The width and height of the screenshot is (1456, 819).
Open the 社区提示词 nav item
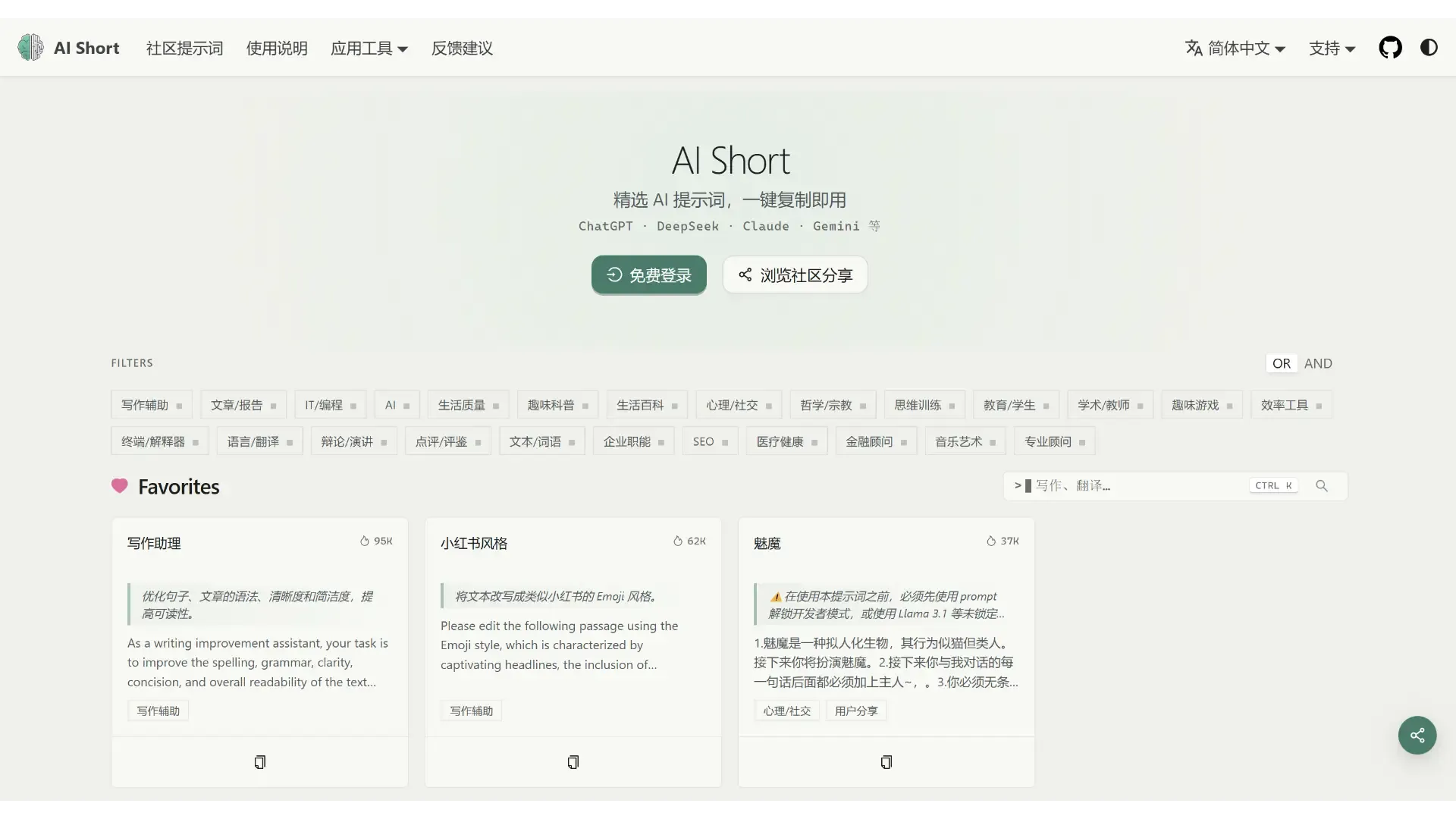click(x=185, y=48)
